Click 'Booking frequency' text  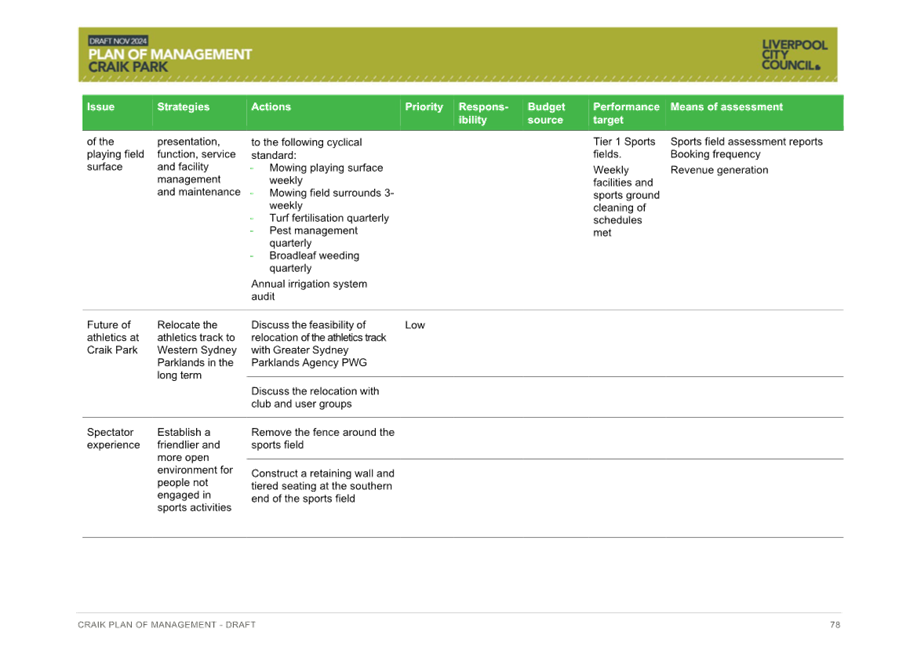(x=715, y=154)
